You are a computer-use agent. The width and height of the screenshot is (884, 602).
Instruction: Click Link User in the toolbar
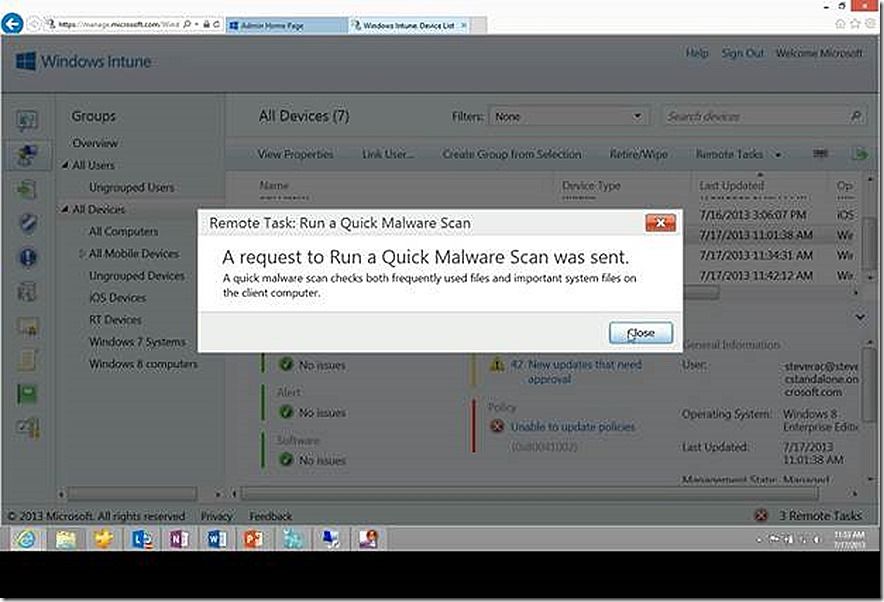coord(388,154)
